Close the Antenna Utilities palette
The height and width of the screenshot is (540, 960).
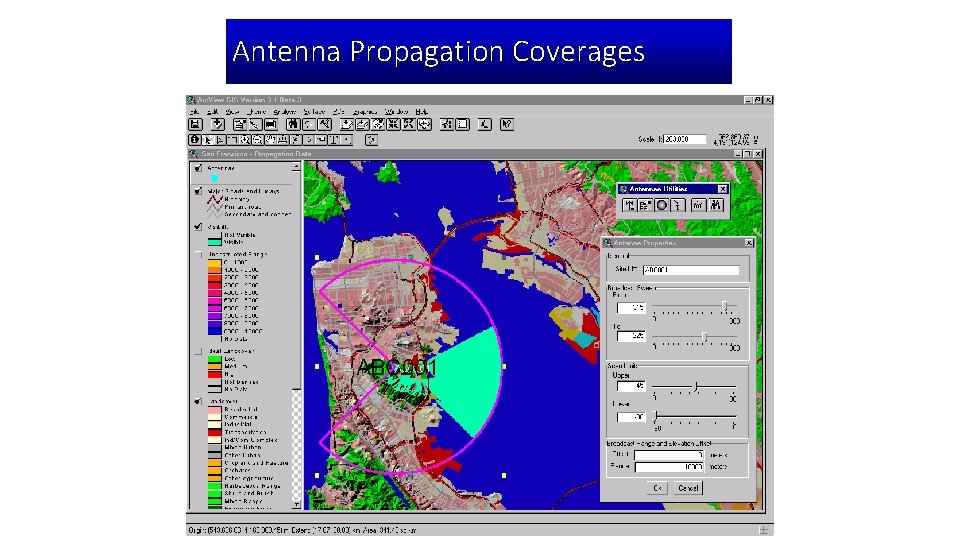[x=722, y=189]
